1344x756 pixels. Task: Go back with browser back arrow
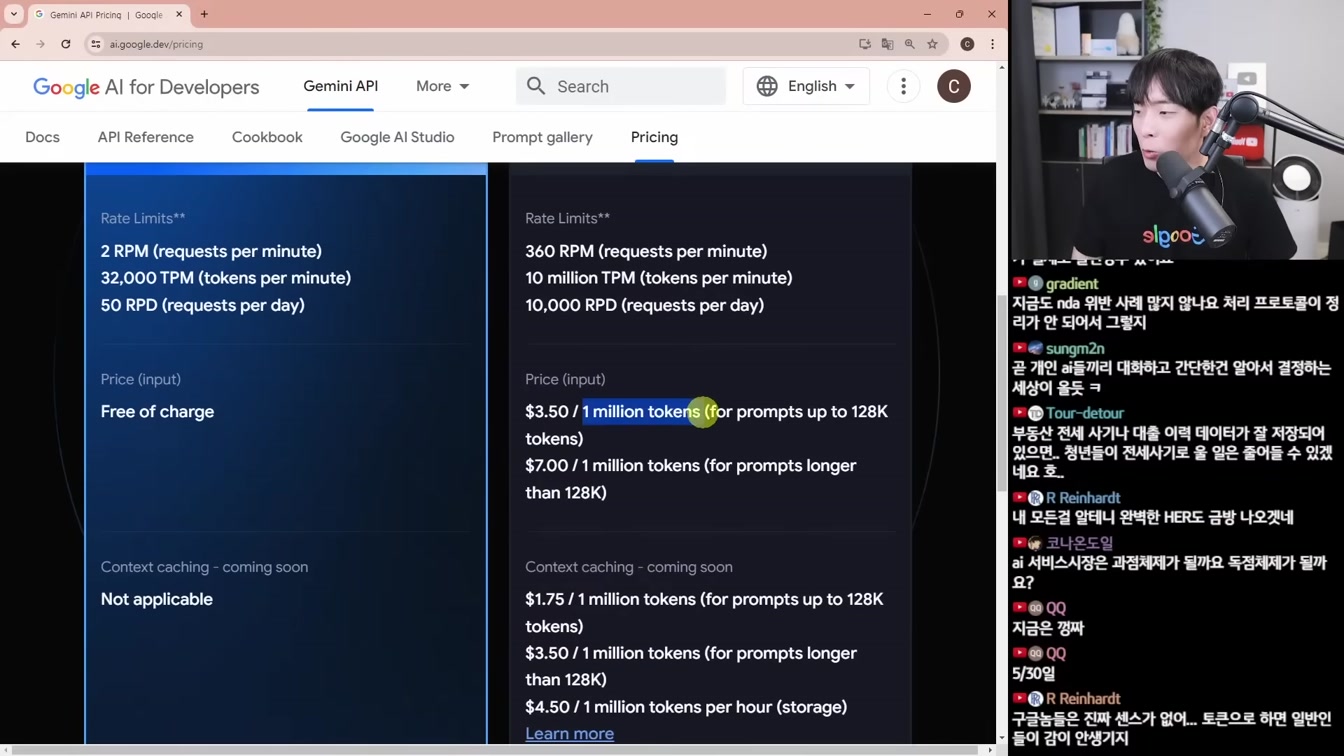15,44
